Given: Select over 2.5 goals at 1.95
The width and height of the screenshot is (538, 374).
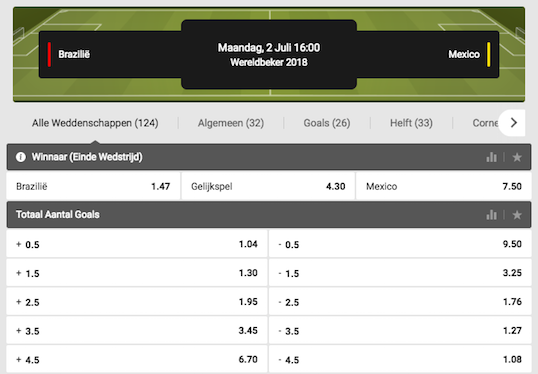Looking at the screenshot, I should 137,302.
